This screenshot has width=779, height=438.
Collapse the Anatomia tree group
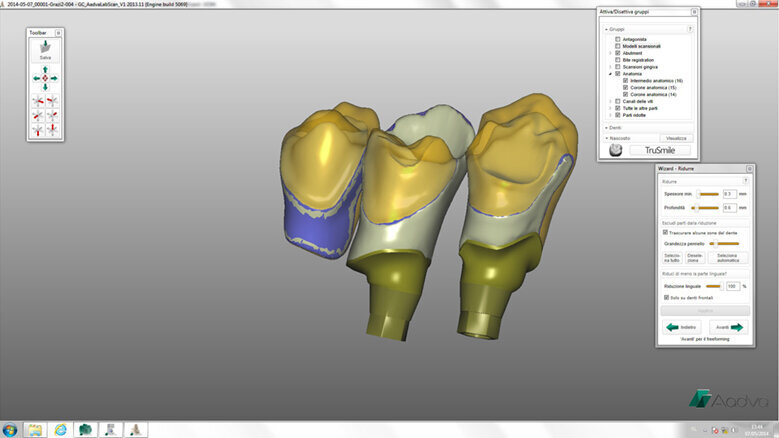[x=610, y=73]
